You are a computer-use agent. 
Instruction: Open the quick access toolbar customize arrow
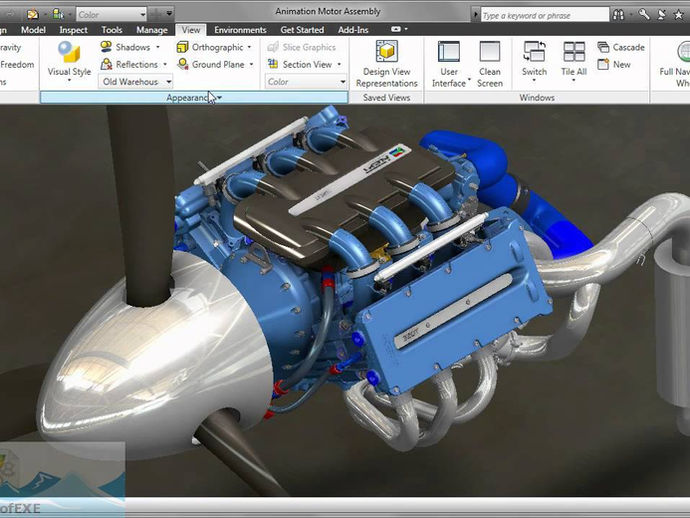point(169,14)
